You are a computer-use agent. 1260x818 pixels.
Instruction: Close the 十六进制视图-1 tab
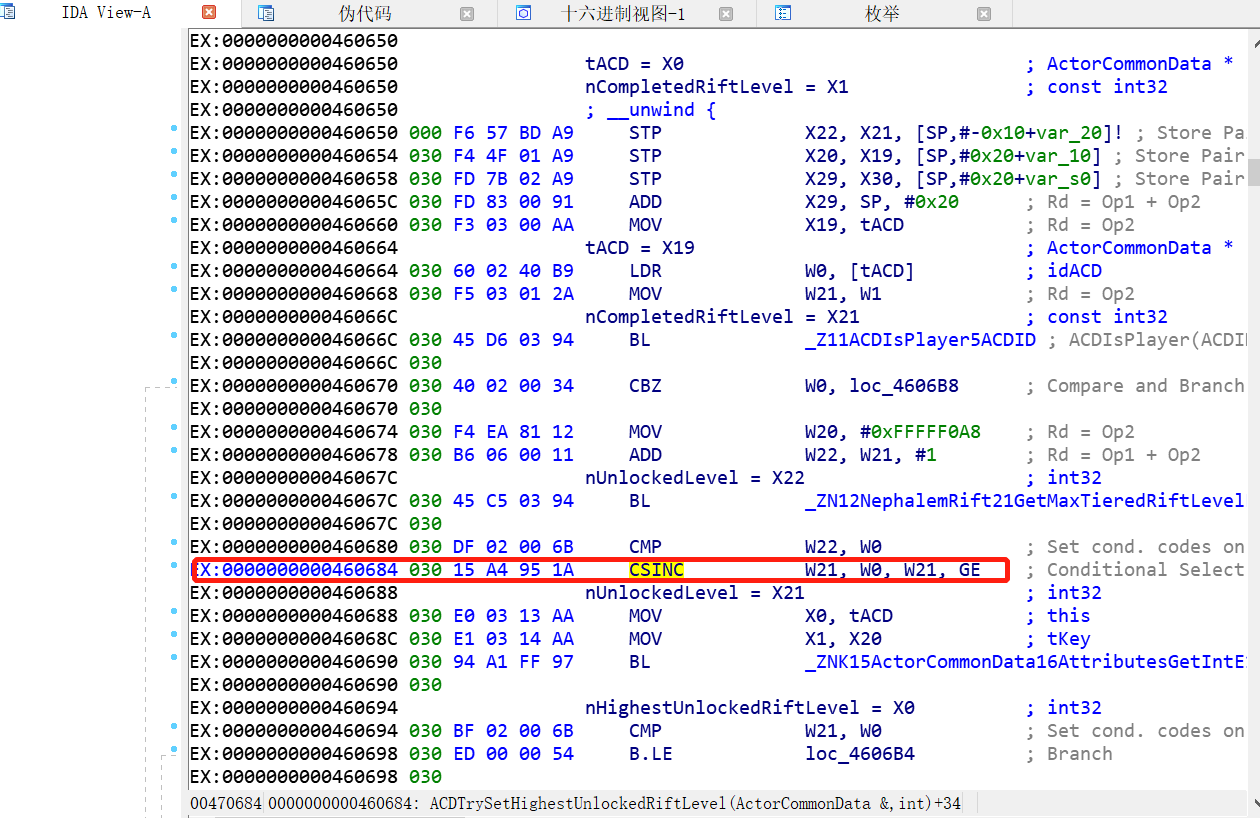click(726, 14)
